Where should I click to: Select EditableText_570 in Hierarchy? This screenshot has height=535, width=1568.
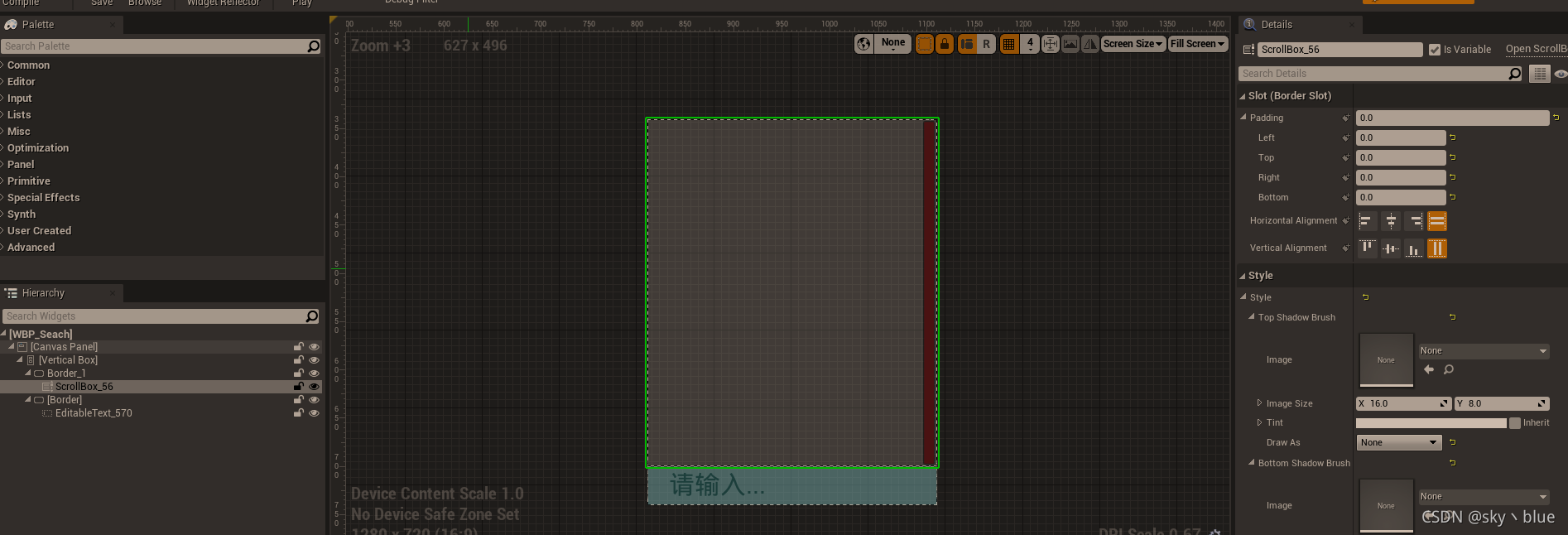pos(94,413)
